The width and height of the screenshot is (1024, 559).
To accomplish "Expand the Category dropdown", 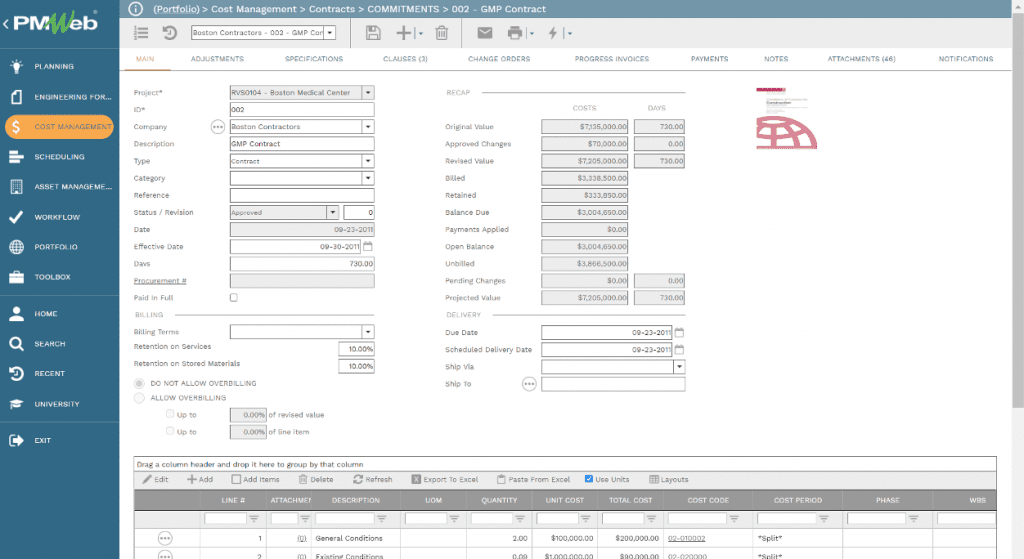I will coord(368,178).
